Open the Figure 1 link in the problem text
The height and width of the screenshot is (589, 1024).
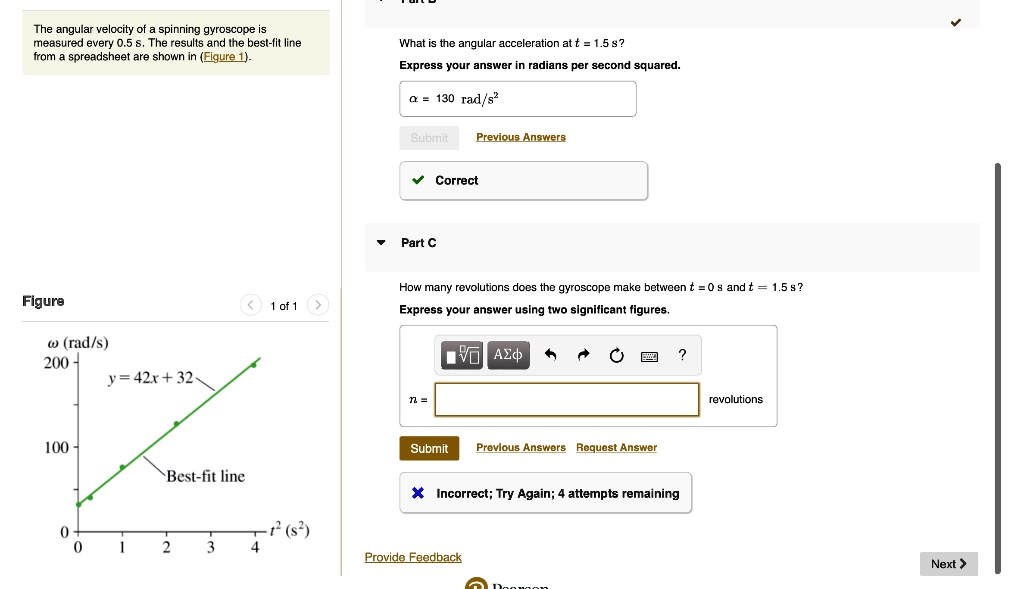coord(225,57)
